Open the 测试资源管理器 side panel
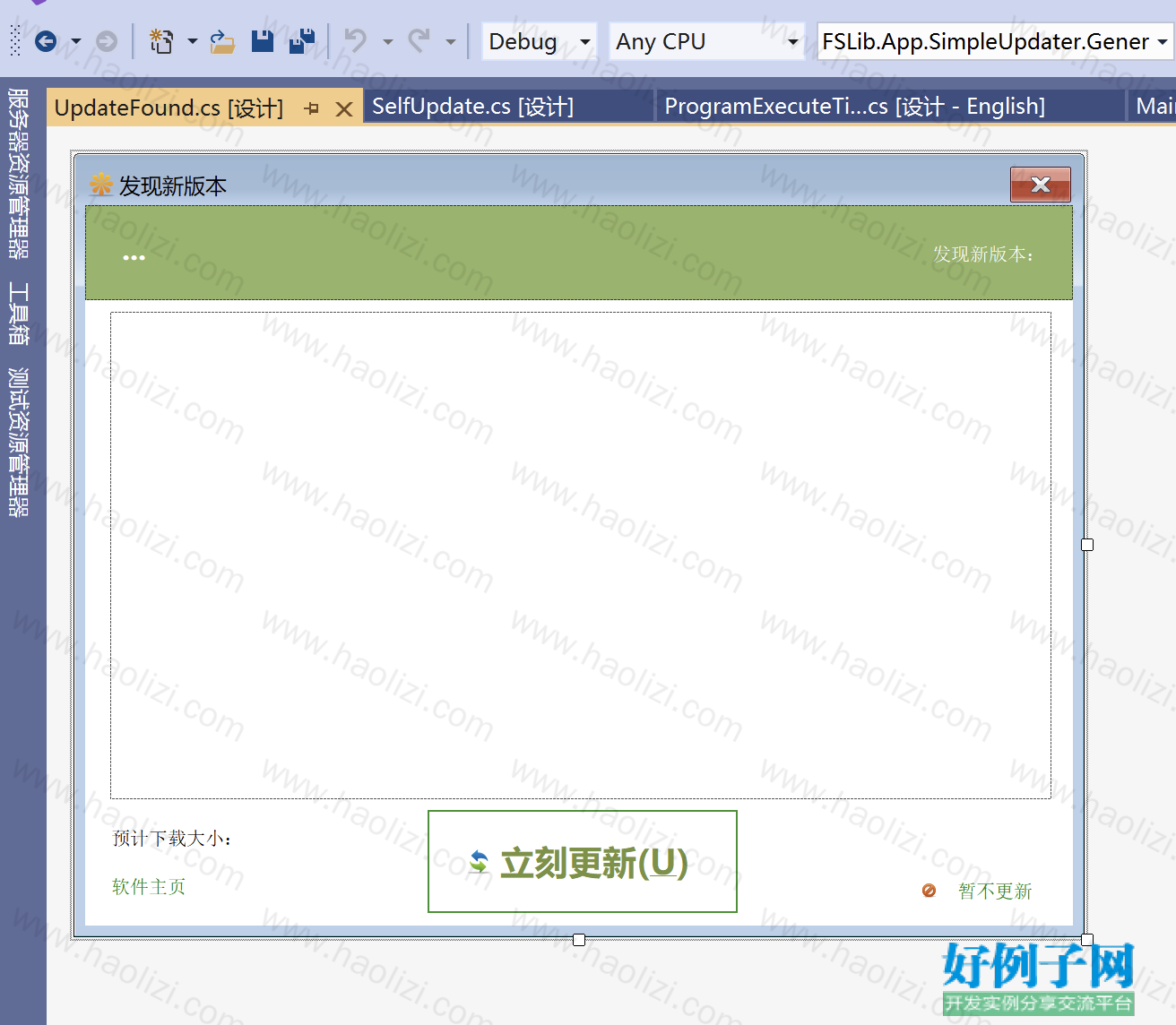The image size is (1176, 1025). click(18, 442)
